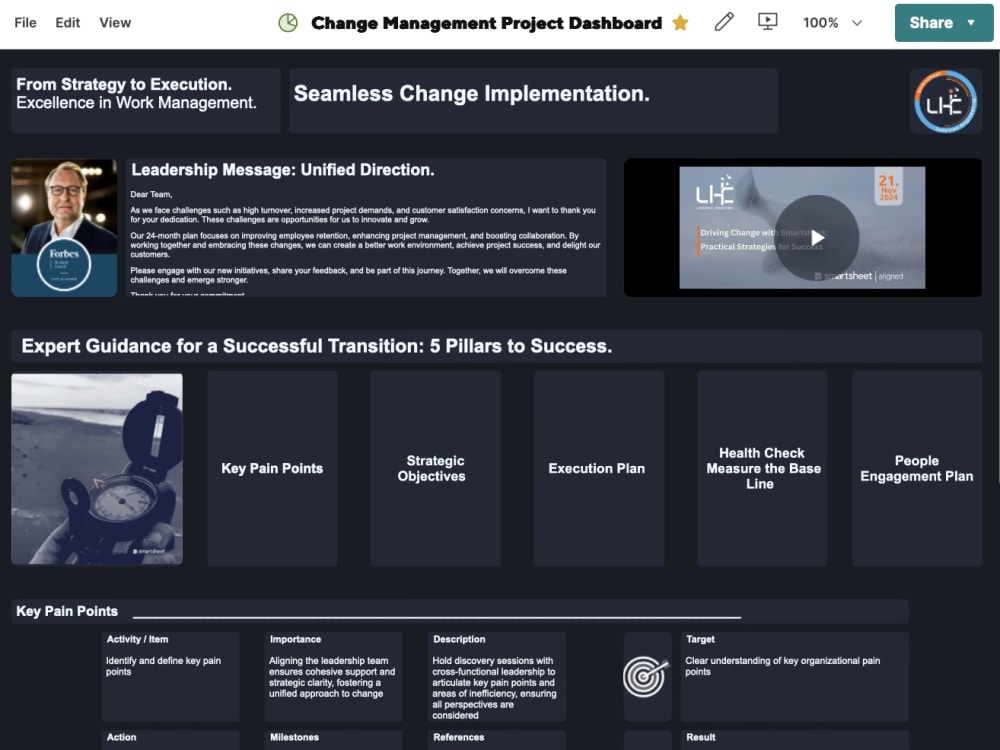Click the Target label
1000x750 pixels.
click(x=700, y=639)
